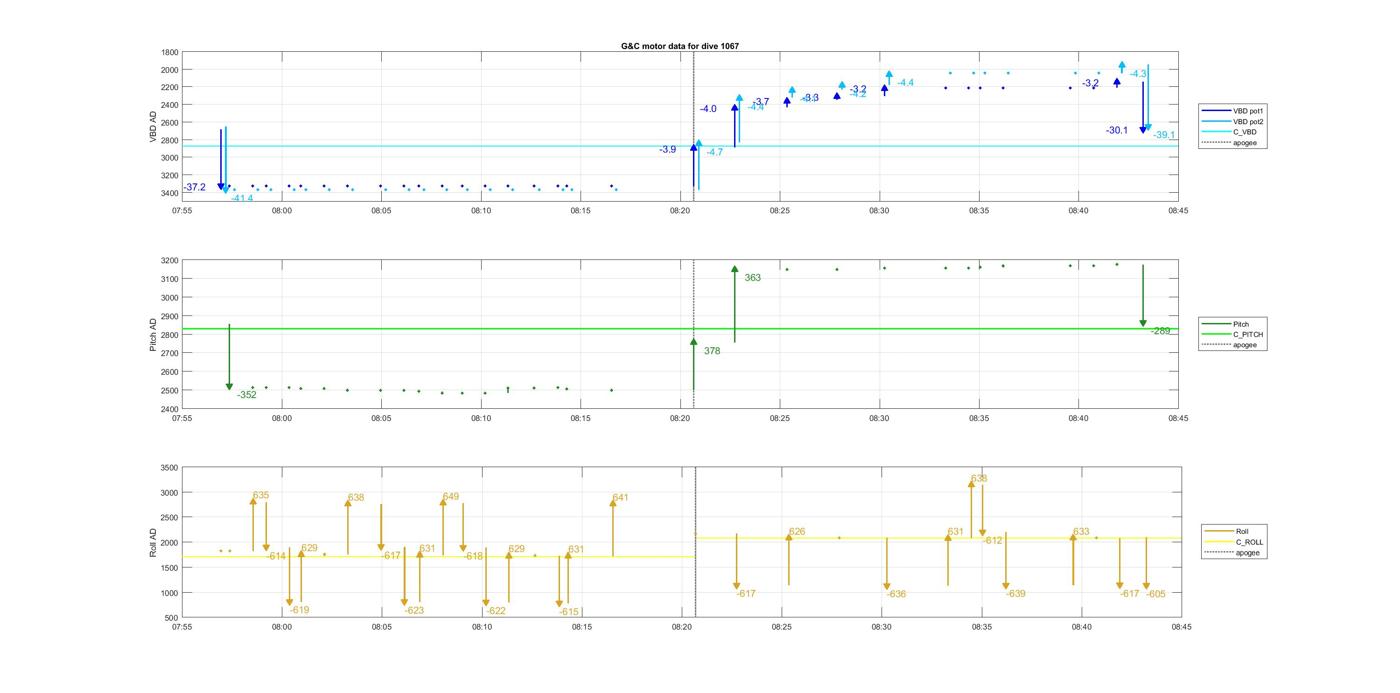Click the "635" roll data label
1400x693 pixels.
[x=261, y=495]
